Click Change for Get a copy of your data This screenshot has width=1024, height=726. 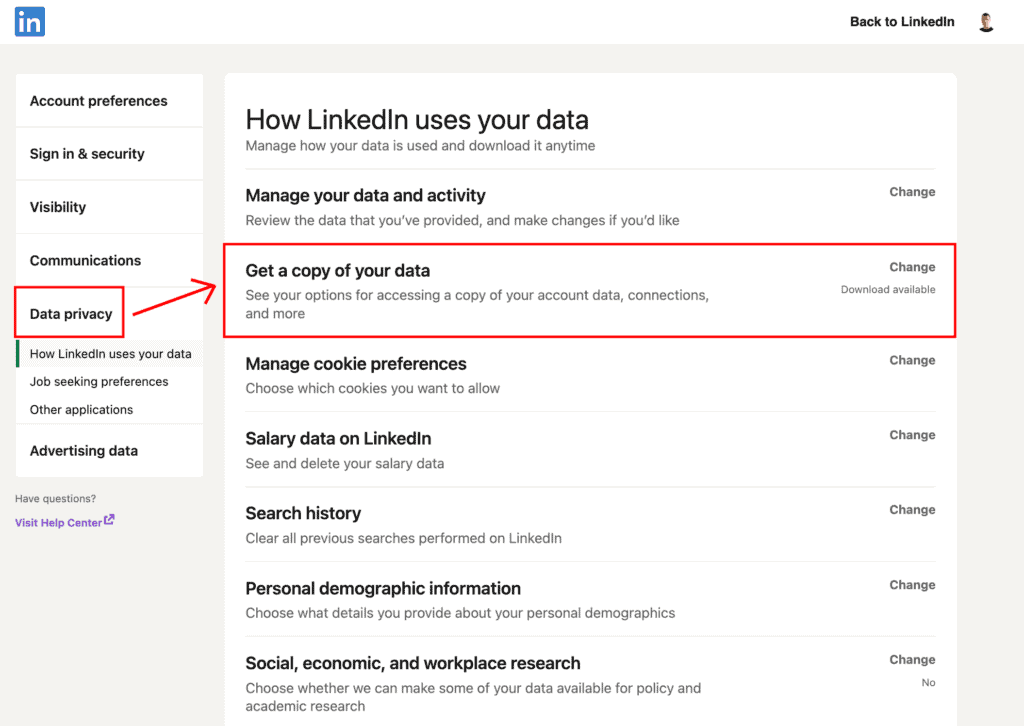click(x=912, y=267)
